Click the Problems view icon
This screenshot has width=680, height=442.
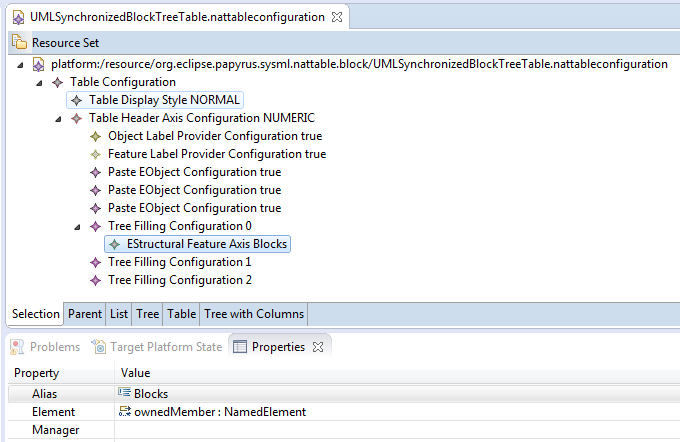click(17, 347)
